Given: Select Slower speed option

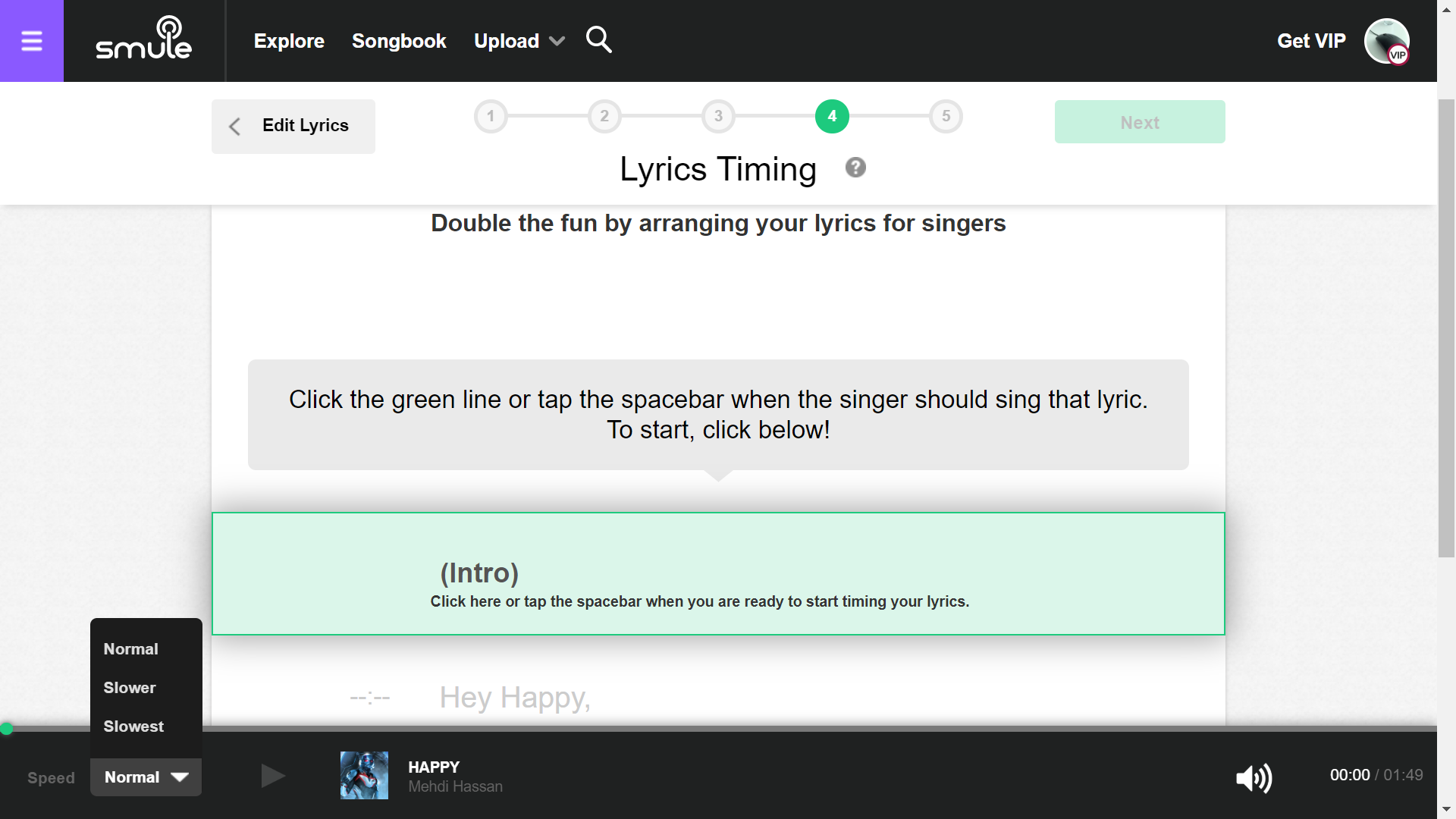Looking at the screenshot, I should click(x=130, y=688).
